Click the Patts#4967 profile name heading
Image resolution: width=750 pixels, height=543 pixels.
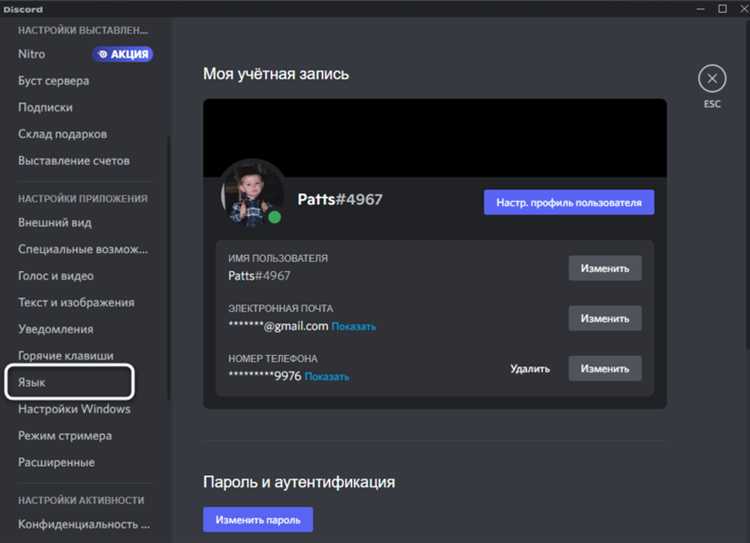[340, 199]
